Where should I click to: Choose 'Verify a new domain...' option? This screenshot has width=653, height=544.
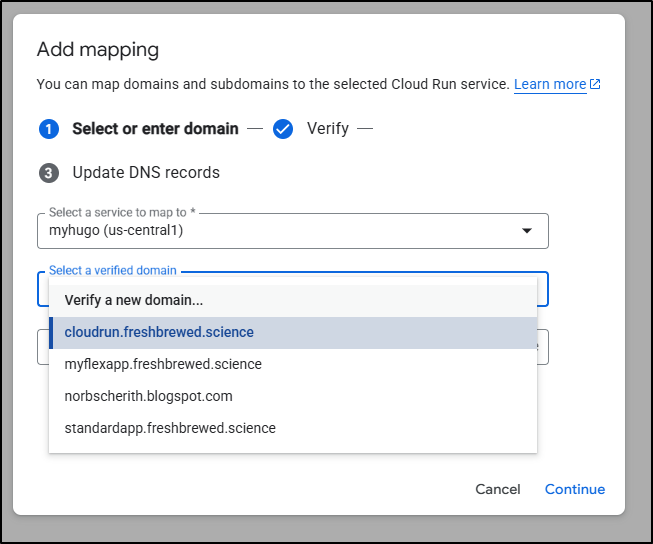tap(134, 300)
